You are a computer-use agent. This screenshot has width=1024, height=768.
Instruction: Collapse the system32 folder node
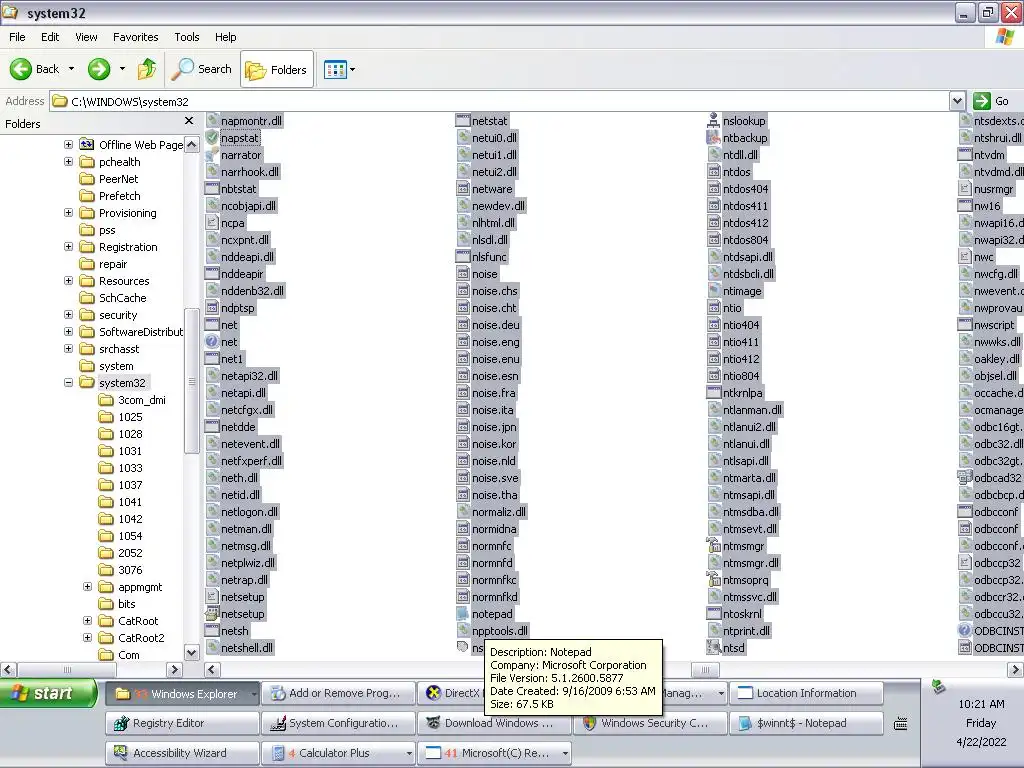[x=69, y=383]
